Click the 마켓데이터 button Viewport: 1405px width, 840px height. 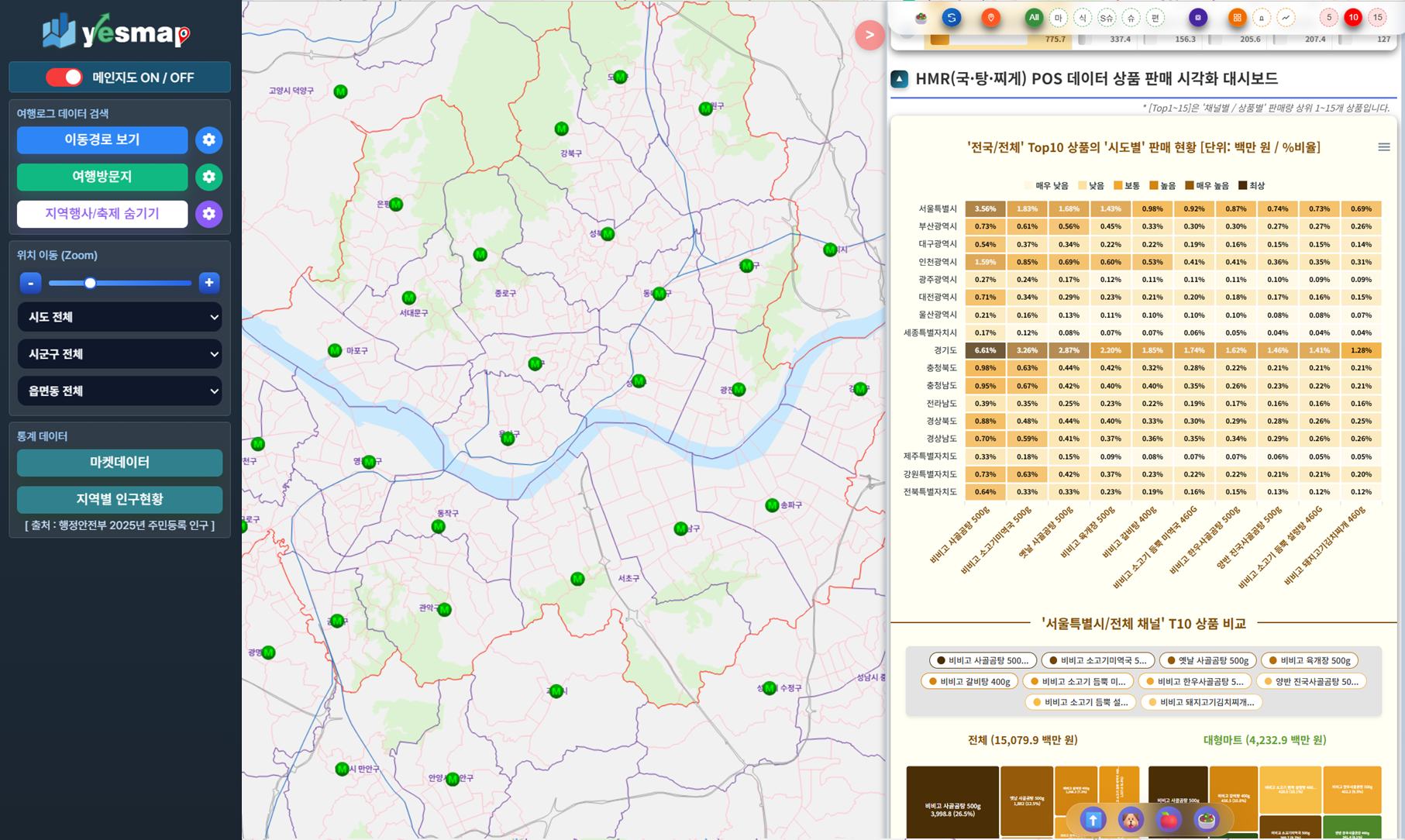pos(120,463)
